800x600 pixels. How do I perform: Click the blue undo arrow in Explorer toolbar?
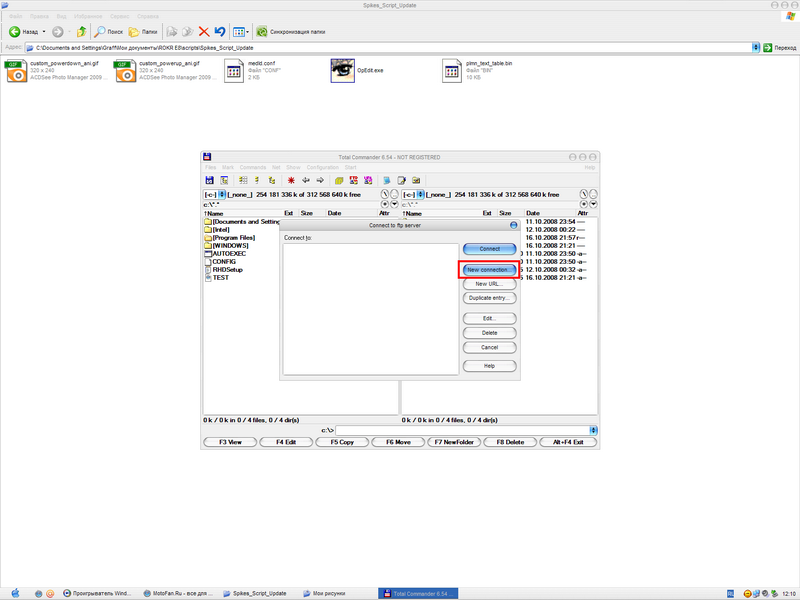point(220,32)
